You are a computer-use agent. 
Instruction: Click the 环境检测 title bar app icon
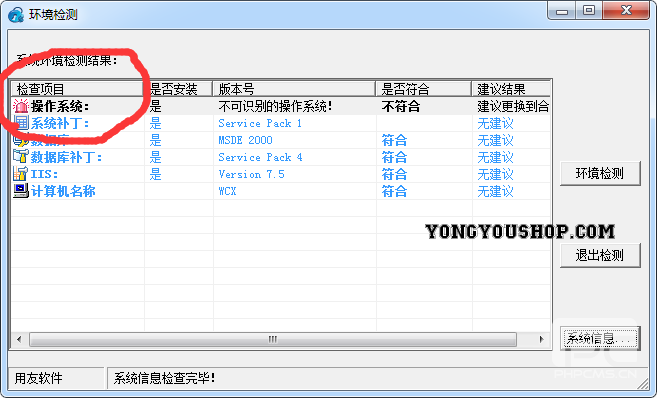16,15
